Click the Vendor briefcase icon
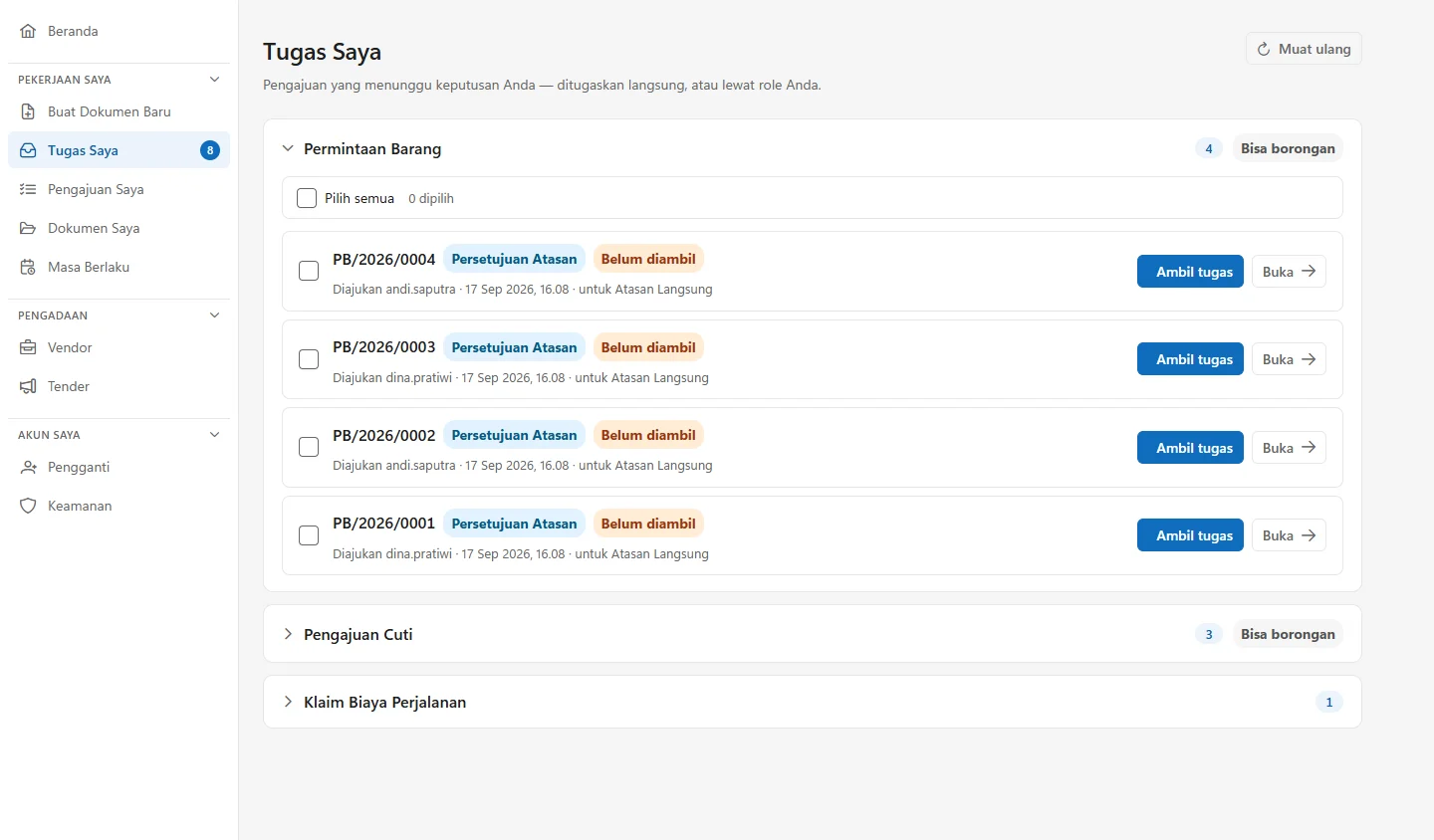 [28, 347]
